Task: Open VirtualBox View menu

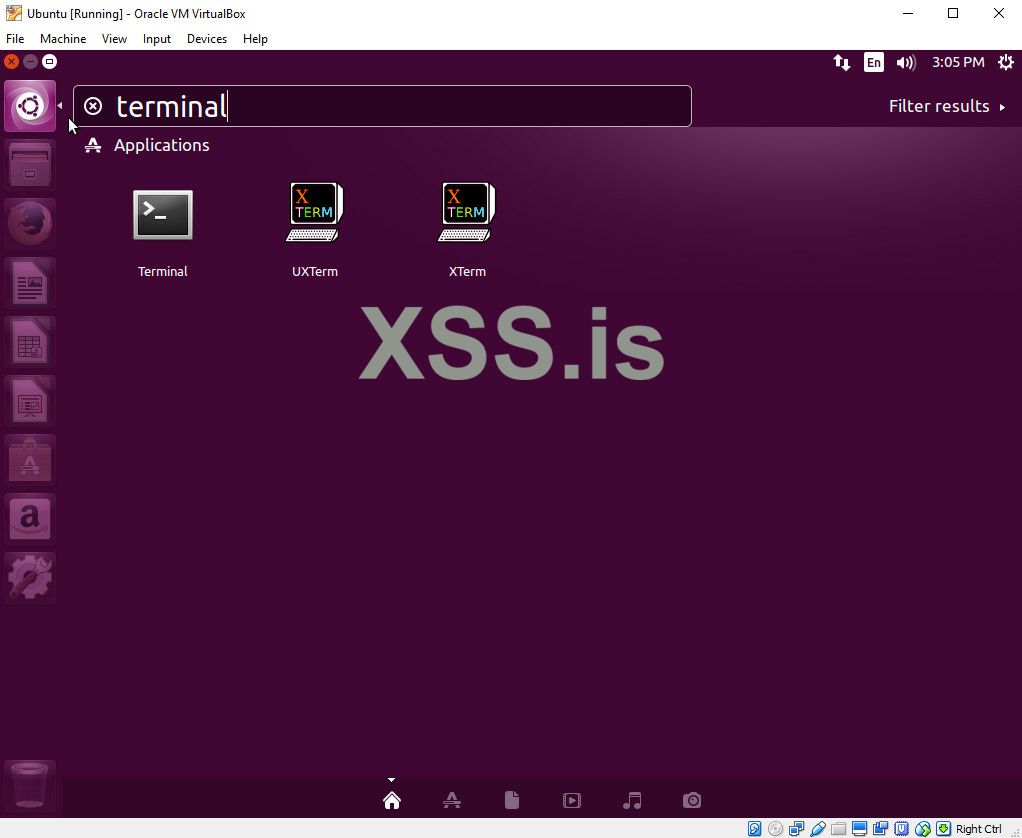Action: click(114, 39)
